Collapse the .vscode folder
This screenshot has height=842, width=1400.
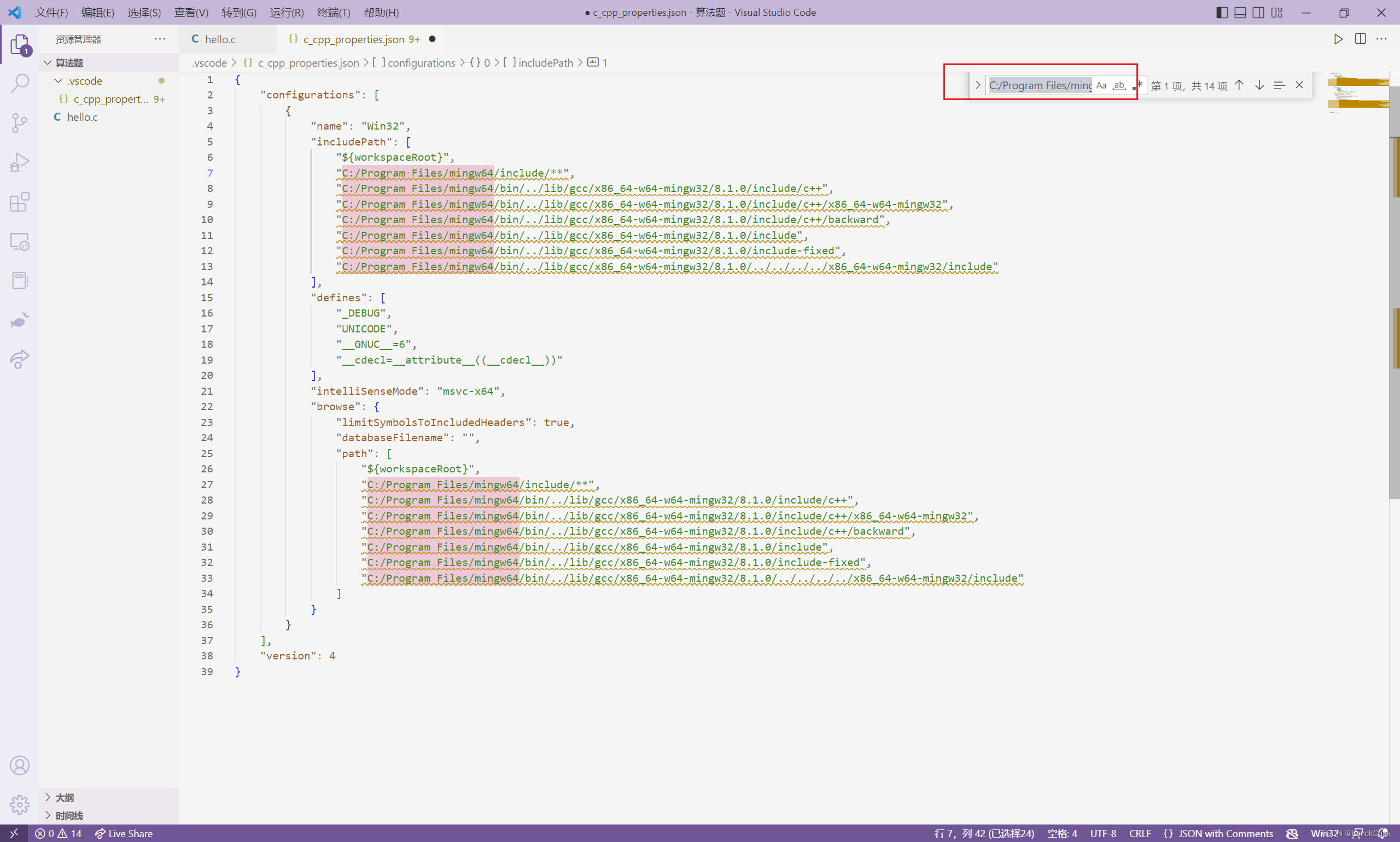(58, 81)
